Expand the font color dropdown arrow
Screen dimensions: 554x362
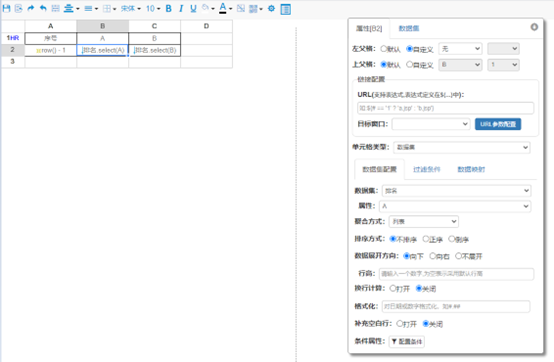(230, 9)
